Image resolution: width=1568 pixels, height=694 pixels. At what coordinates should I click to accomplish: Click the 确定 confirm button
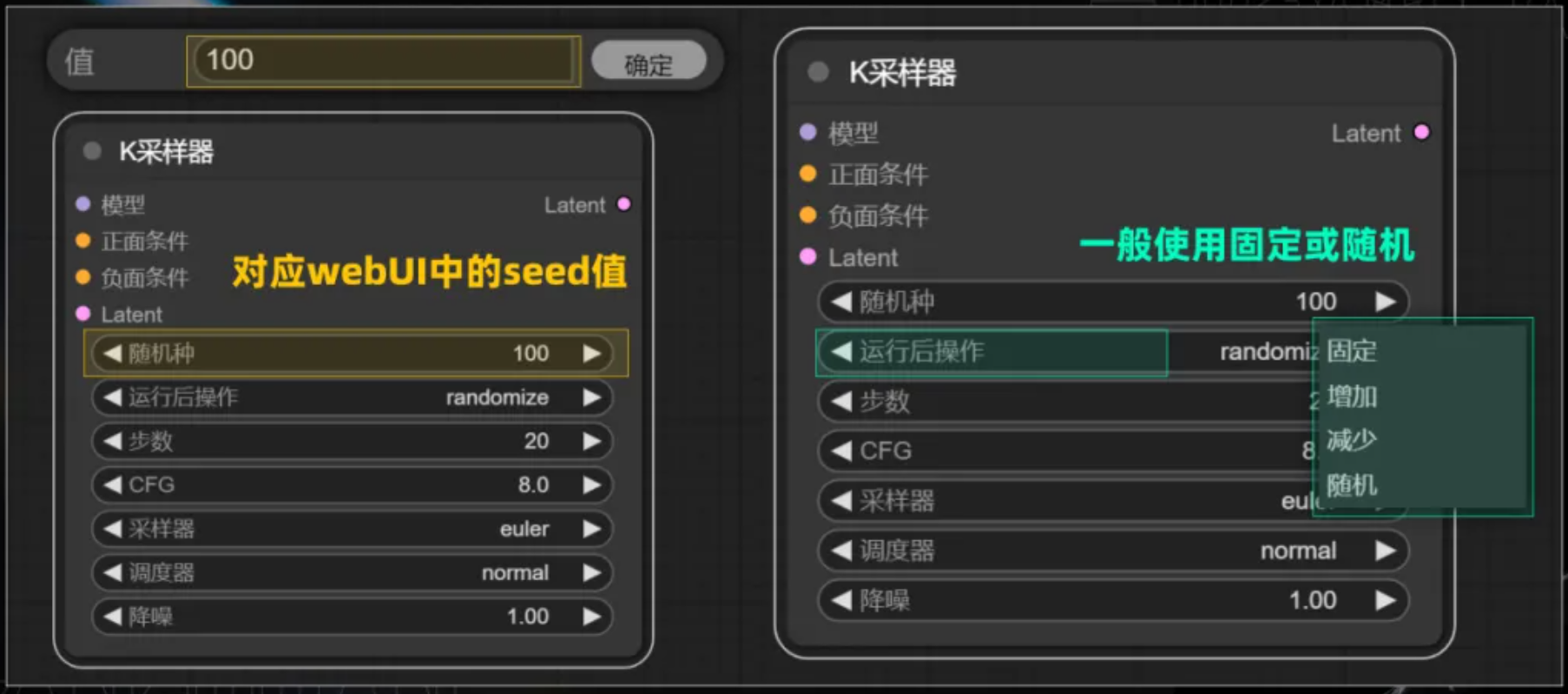(648, 63)
